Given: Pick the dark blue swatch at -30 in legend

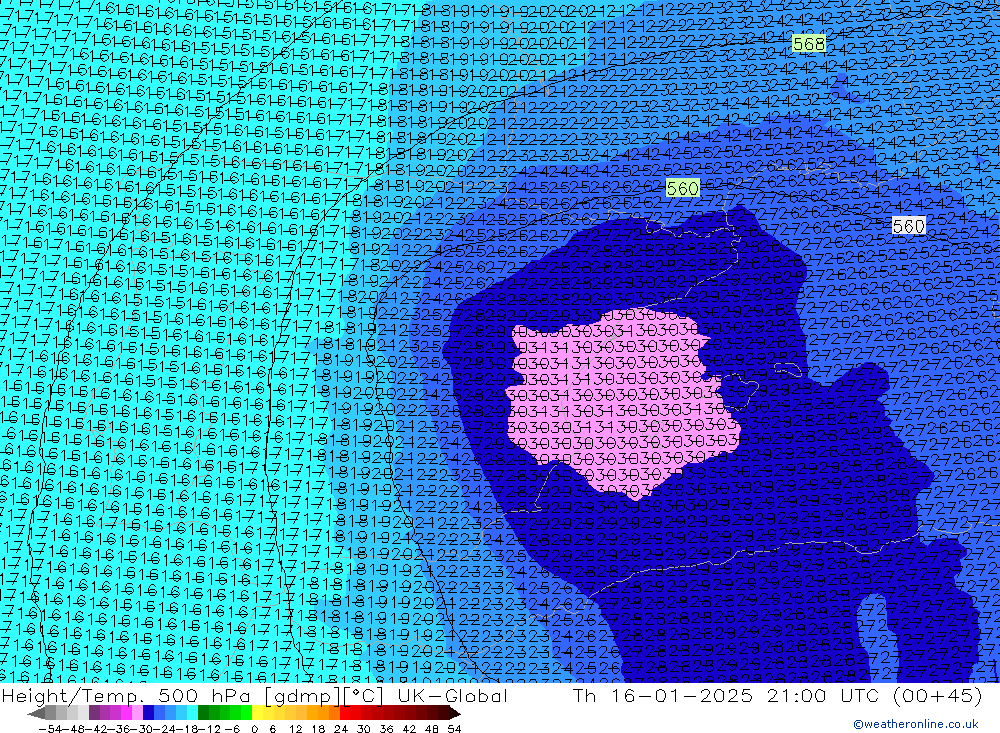Looking at the screenshot, I should tap(148, 714).
